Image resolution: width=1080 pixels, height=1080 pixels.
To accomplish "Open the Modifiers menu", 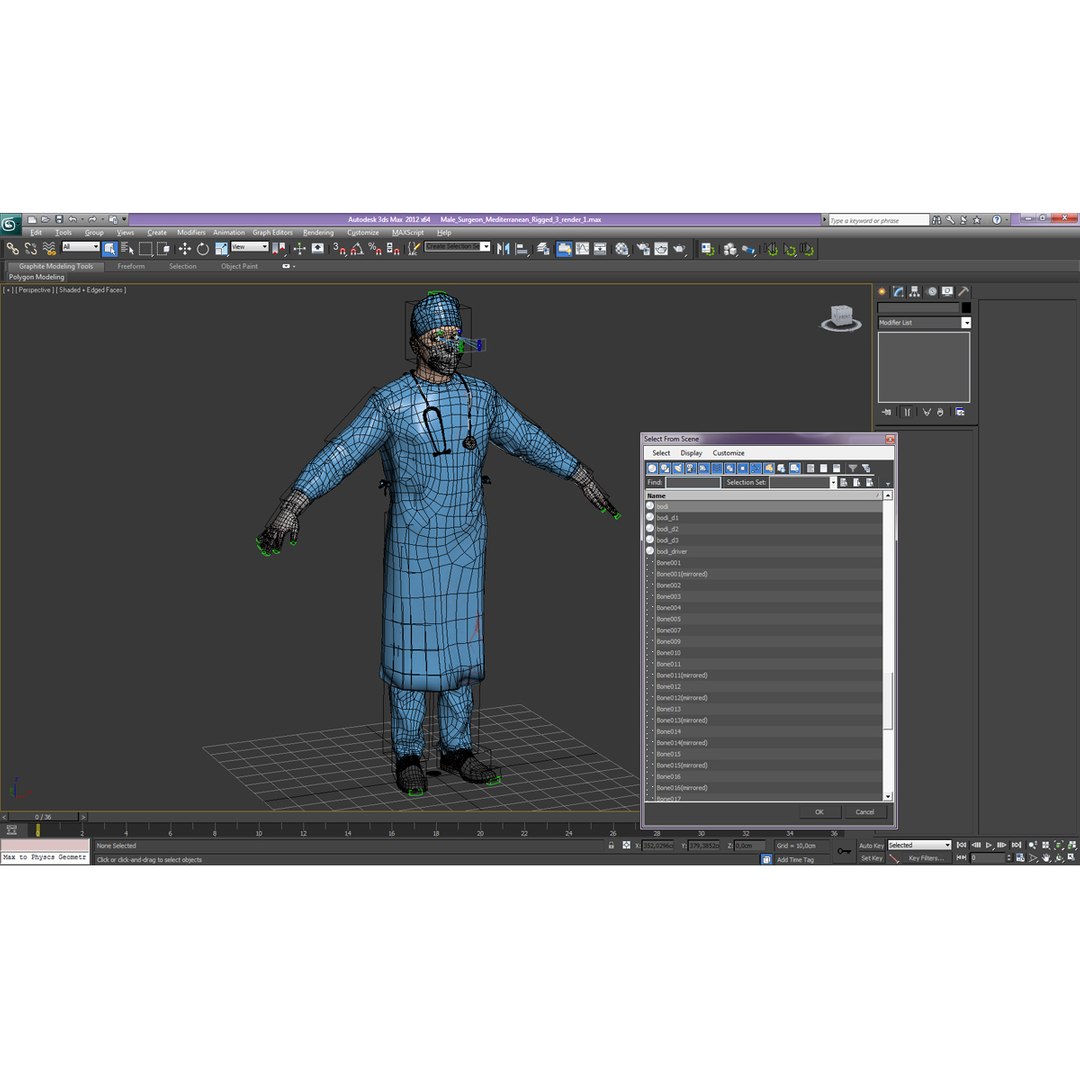I will tap(191, 233).
